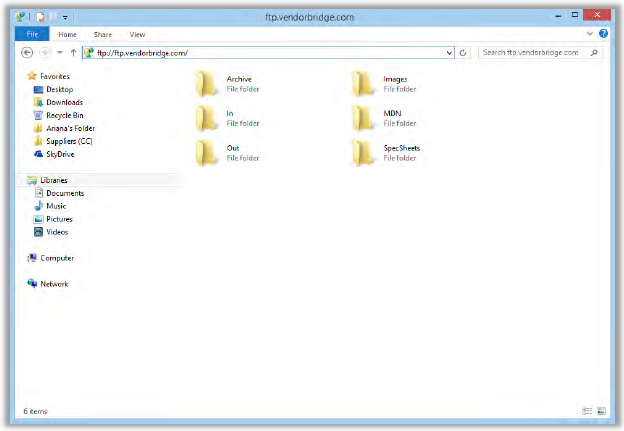624x431 pixels.
Task: Click Properties icon in quick access toolbar
Action: click(x=40, y=17)
